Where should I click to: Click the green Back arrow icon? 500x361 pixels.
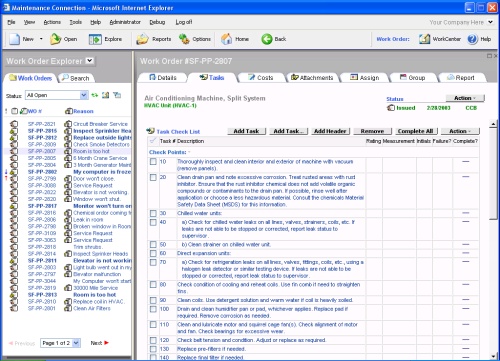coord(267,39)
